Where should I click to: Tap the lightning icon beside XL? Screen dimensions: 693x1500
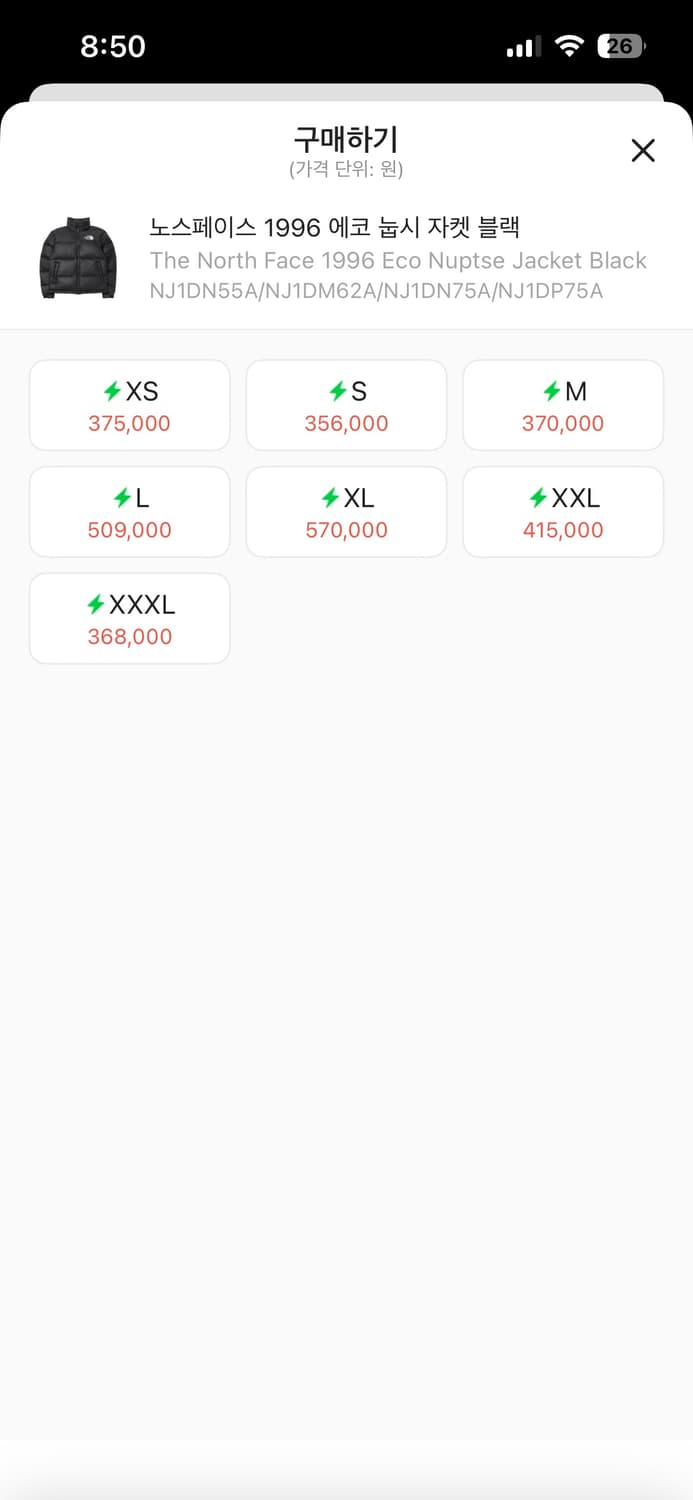click(x=330, y=497)
